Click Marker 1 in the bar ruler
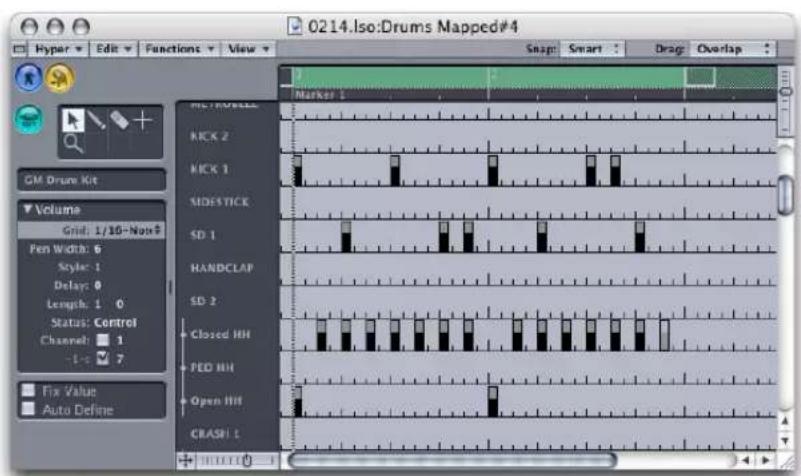 point(320,95)
